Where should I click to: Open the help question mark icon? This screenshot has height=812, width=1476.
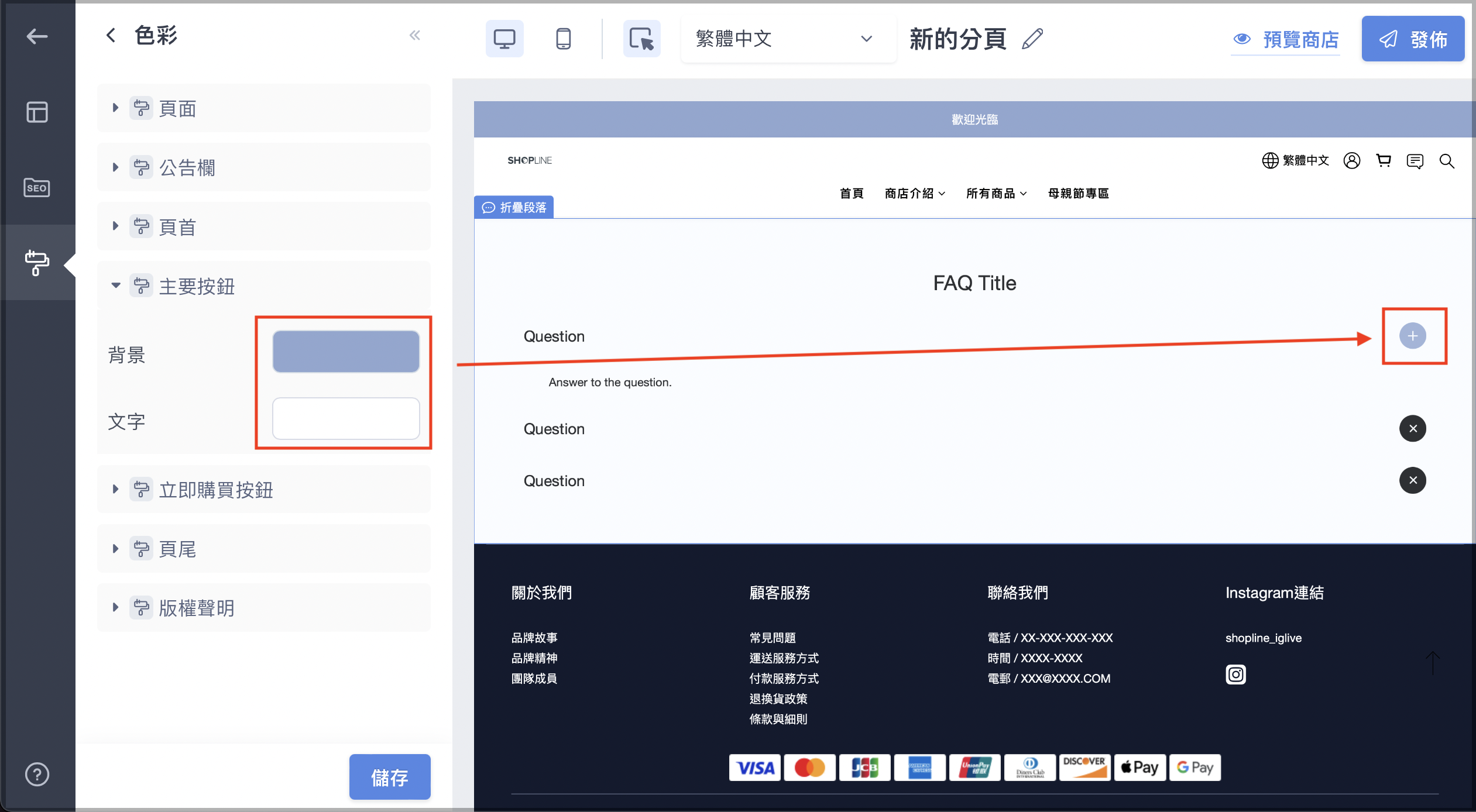[37, 774]
